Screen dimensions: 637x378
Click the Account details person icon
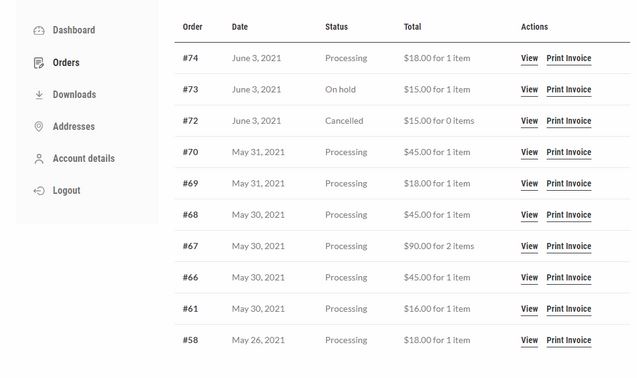[x=39, y=159]
